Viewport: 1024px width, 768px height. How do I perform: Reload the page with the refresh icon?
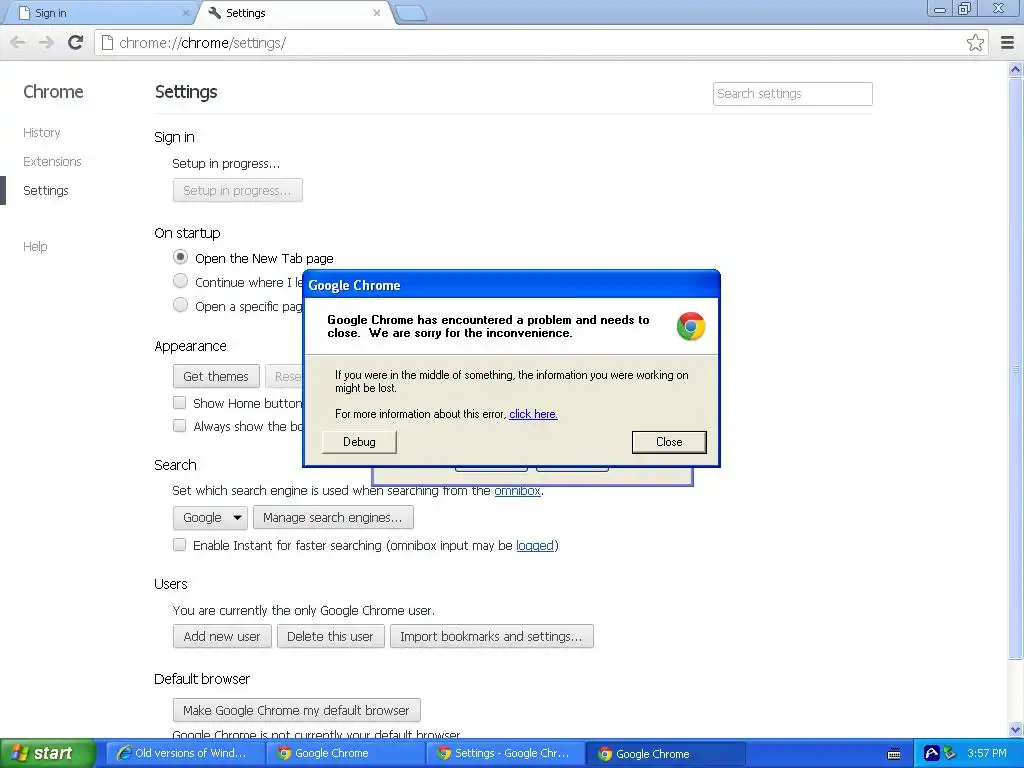76,43
